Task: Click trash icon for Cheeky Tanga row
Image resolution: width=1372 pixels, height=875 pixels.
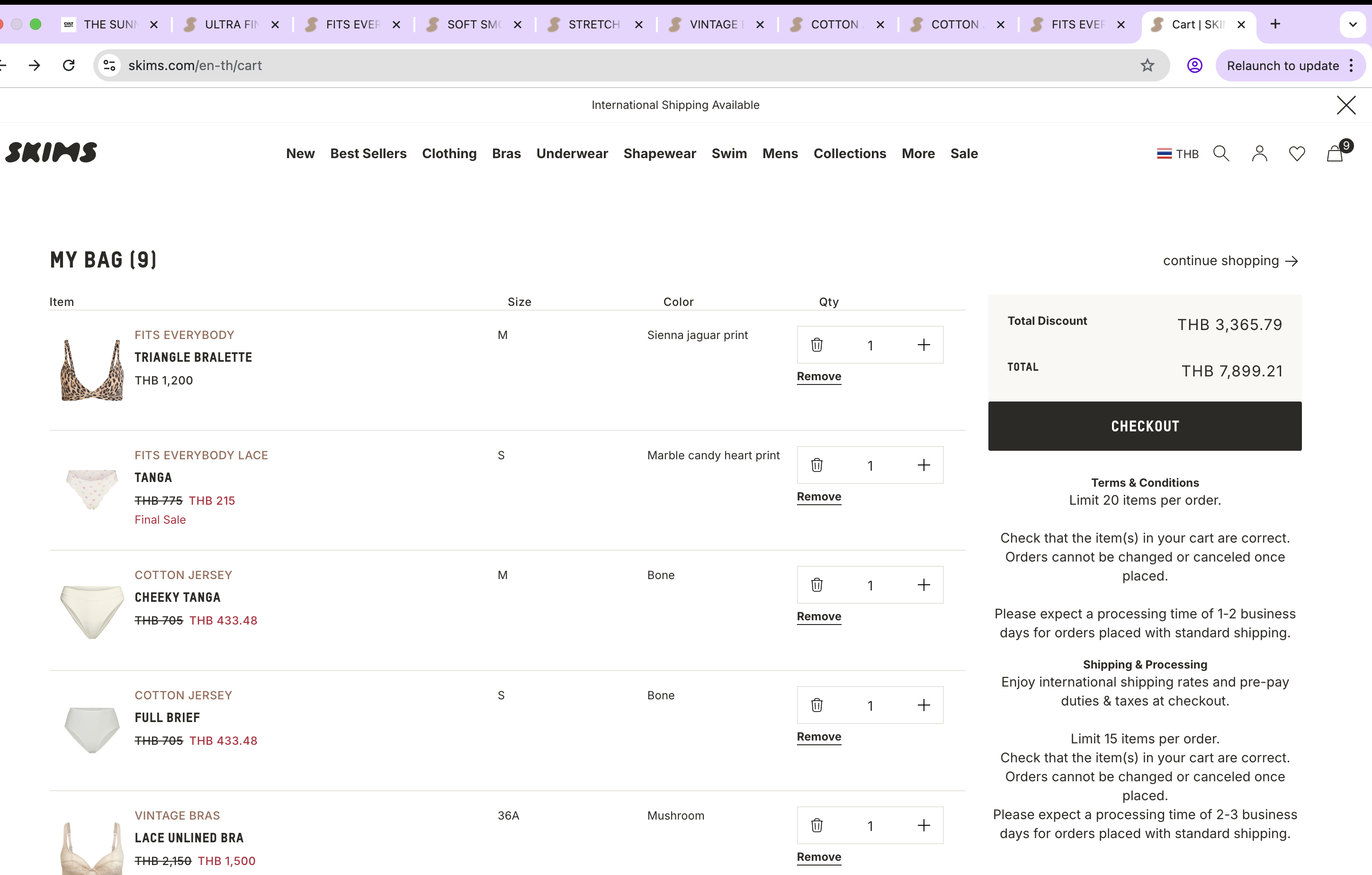Action: (x=816, y=584)
